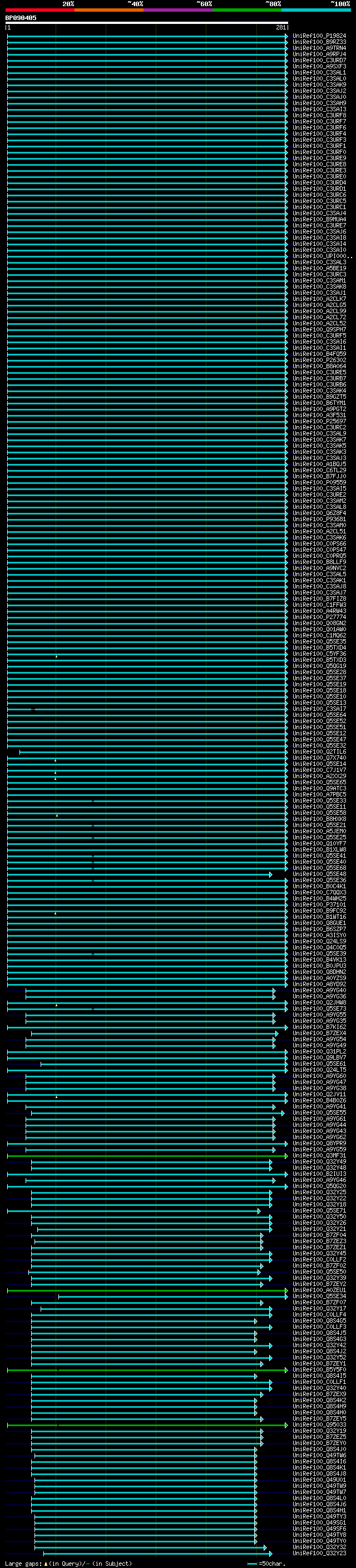Select label UniRef100_C0LLF1

[x=319, y=1382]
